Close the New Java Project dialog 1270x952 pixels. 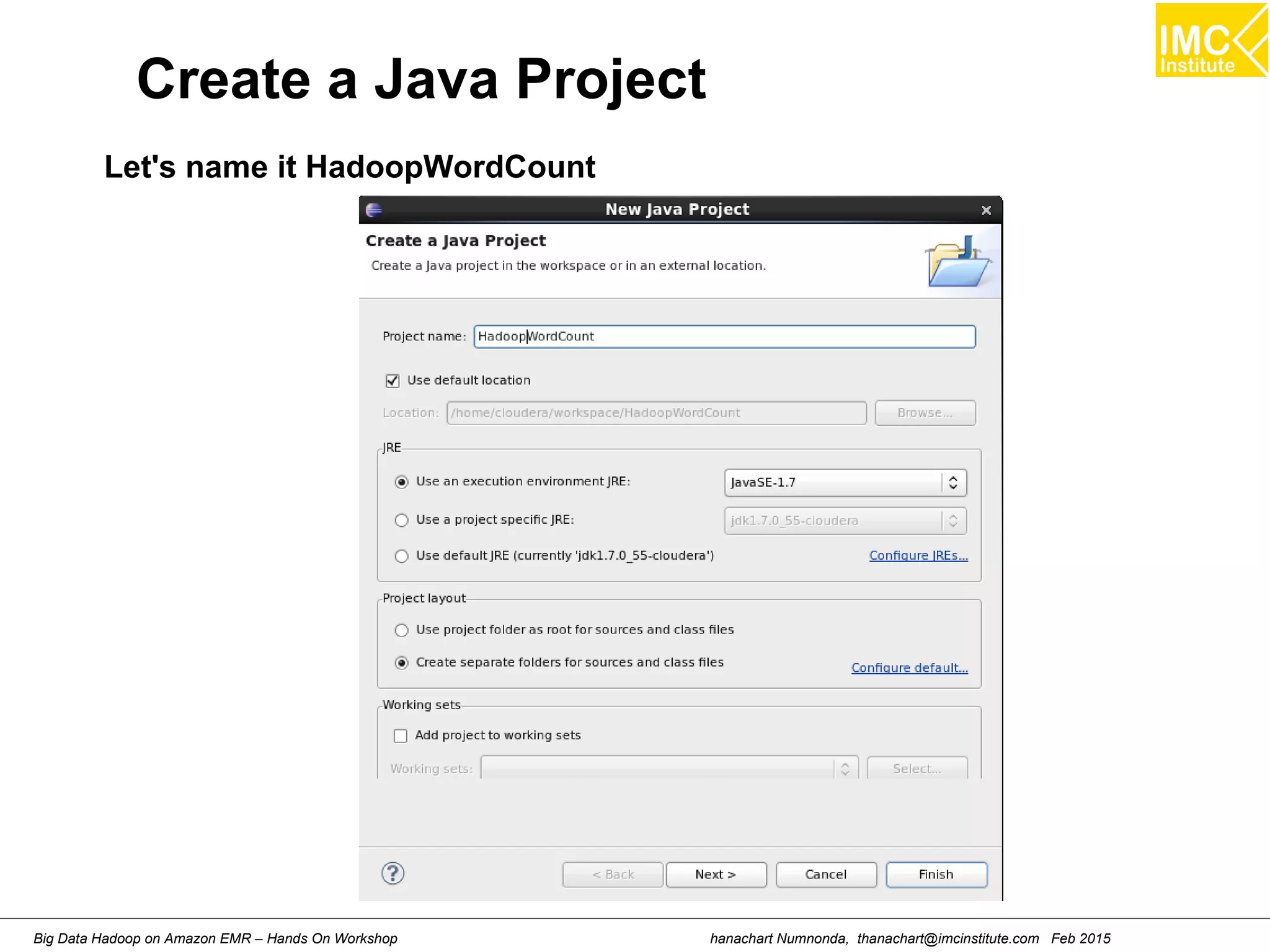[986, 211]
